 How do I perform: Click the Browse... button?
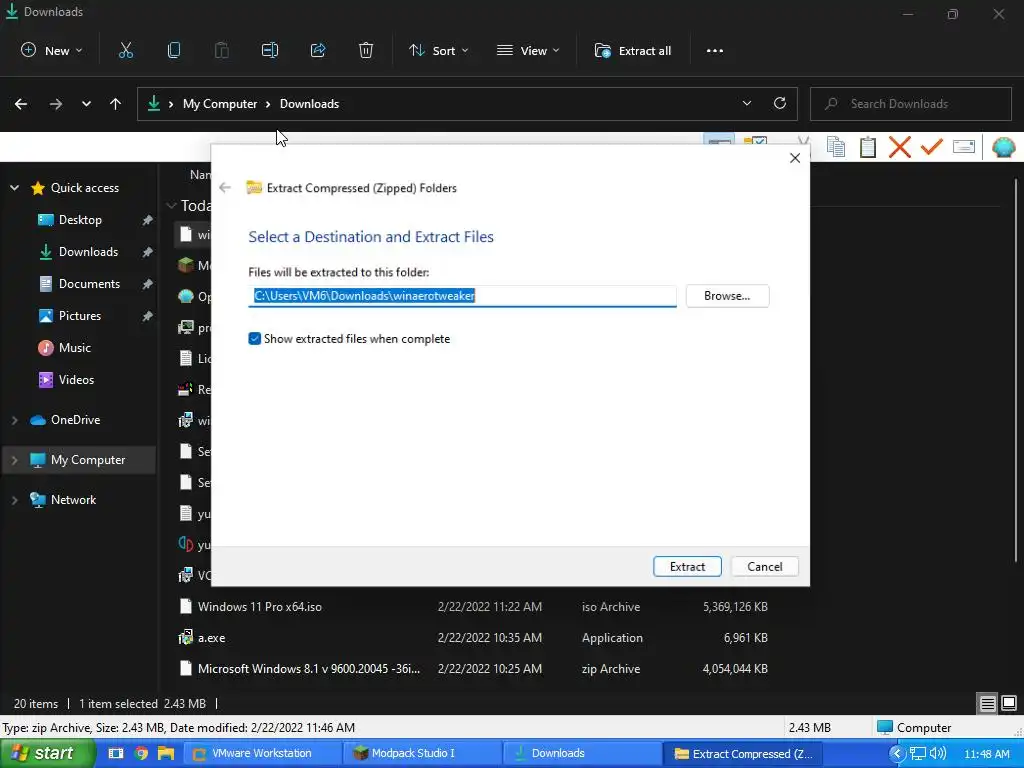tap(727, 296)
